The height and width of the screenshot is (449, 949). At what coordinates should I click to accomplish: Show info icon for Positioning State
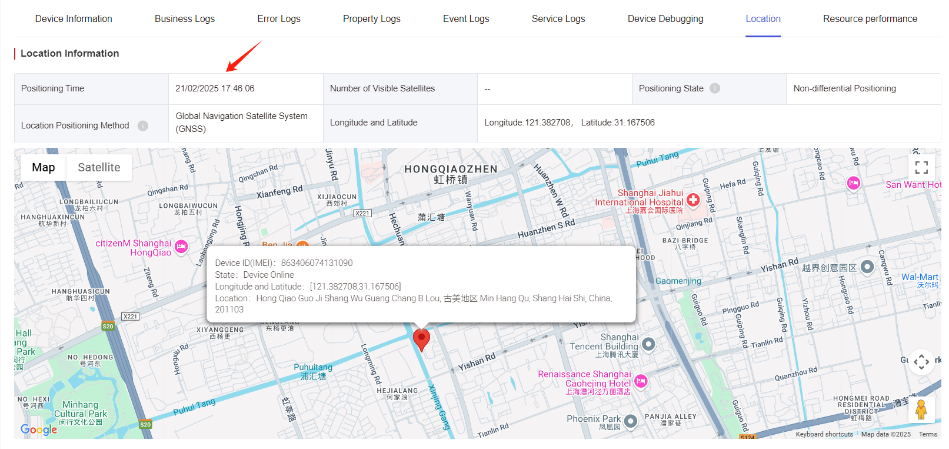tap(715, 88)
